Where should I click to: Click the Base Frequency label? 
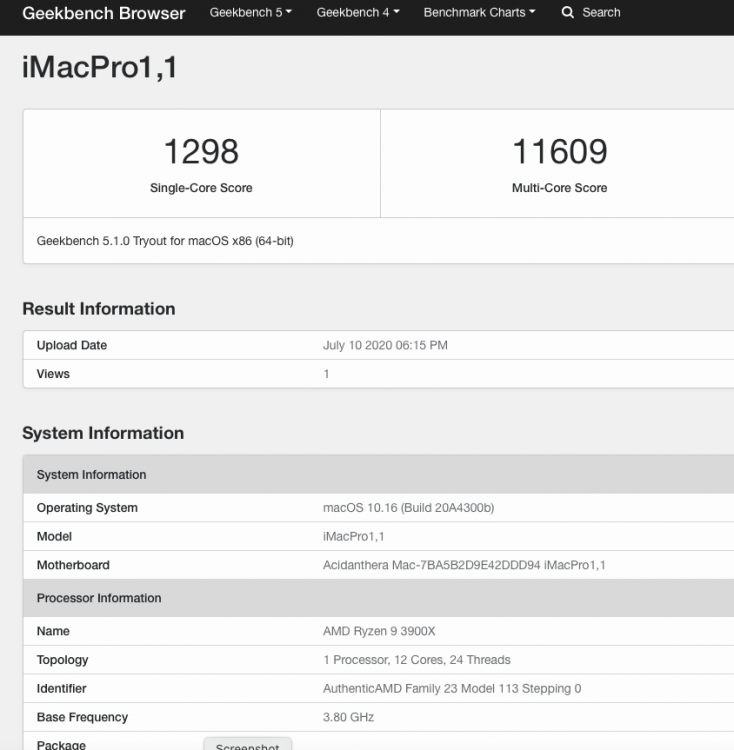82,717
